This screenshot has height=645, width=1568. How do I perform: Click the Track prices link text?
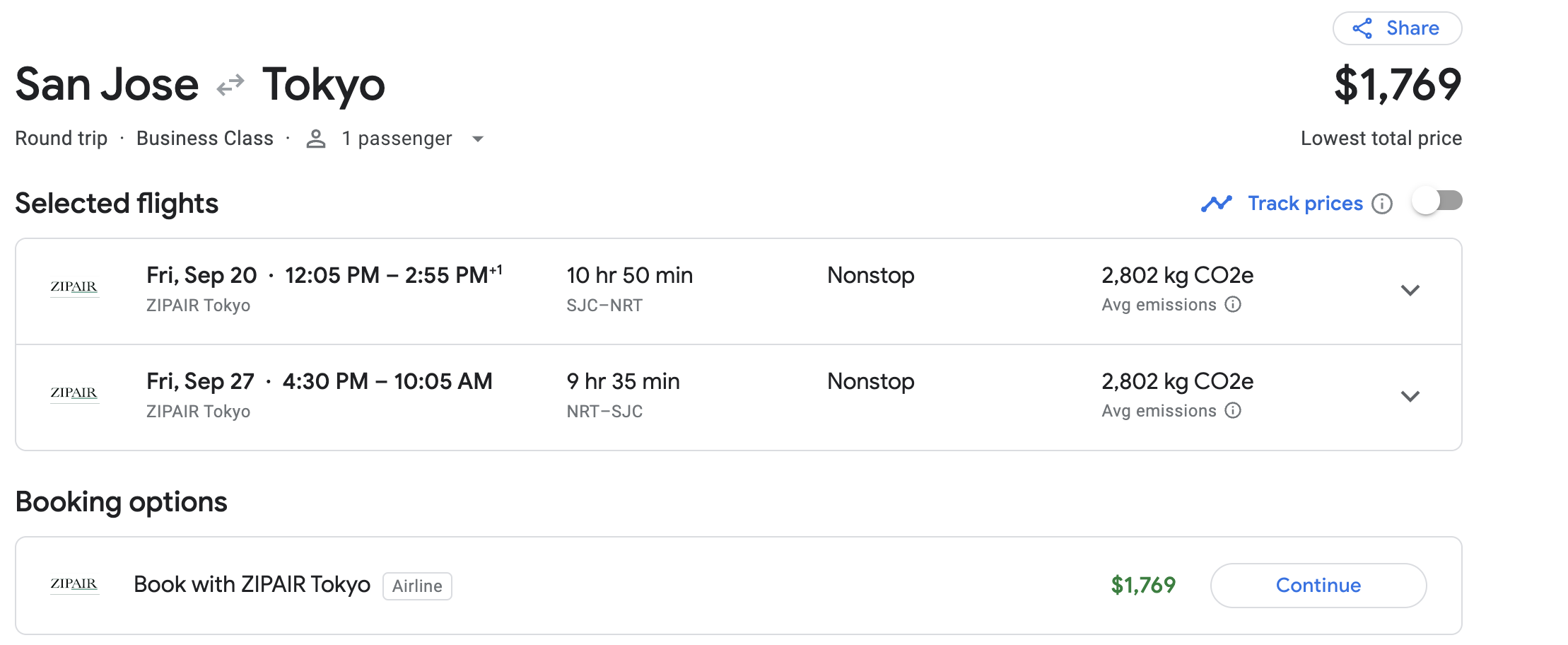coord(1305,204)
